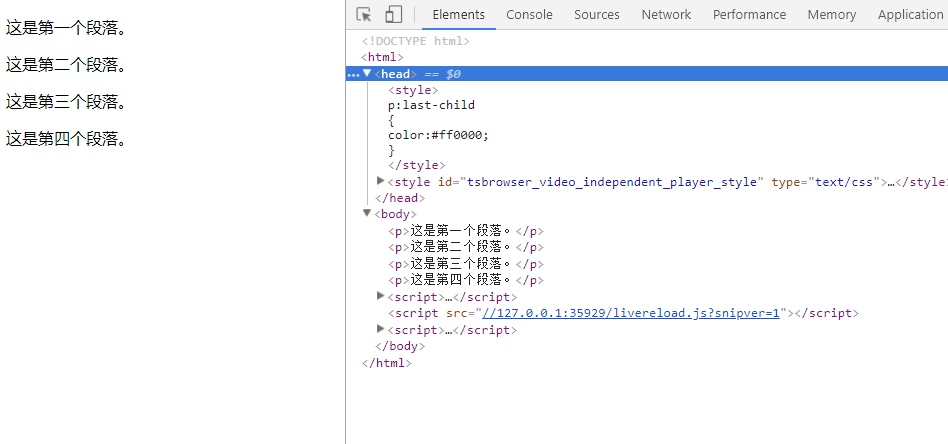Click rendered paragraph 这是第二个段落 on the page

[x=67, y=65]
